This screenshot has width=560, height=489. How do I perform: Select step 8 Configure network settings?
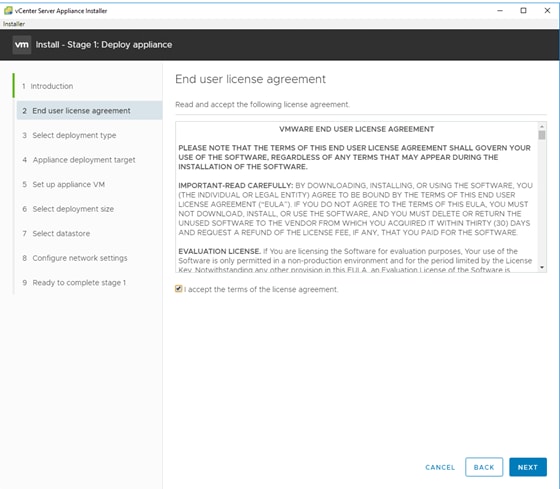(75, 258)
